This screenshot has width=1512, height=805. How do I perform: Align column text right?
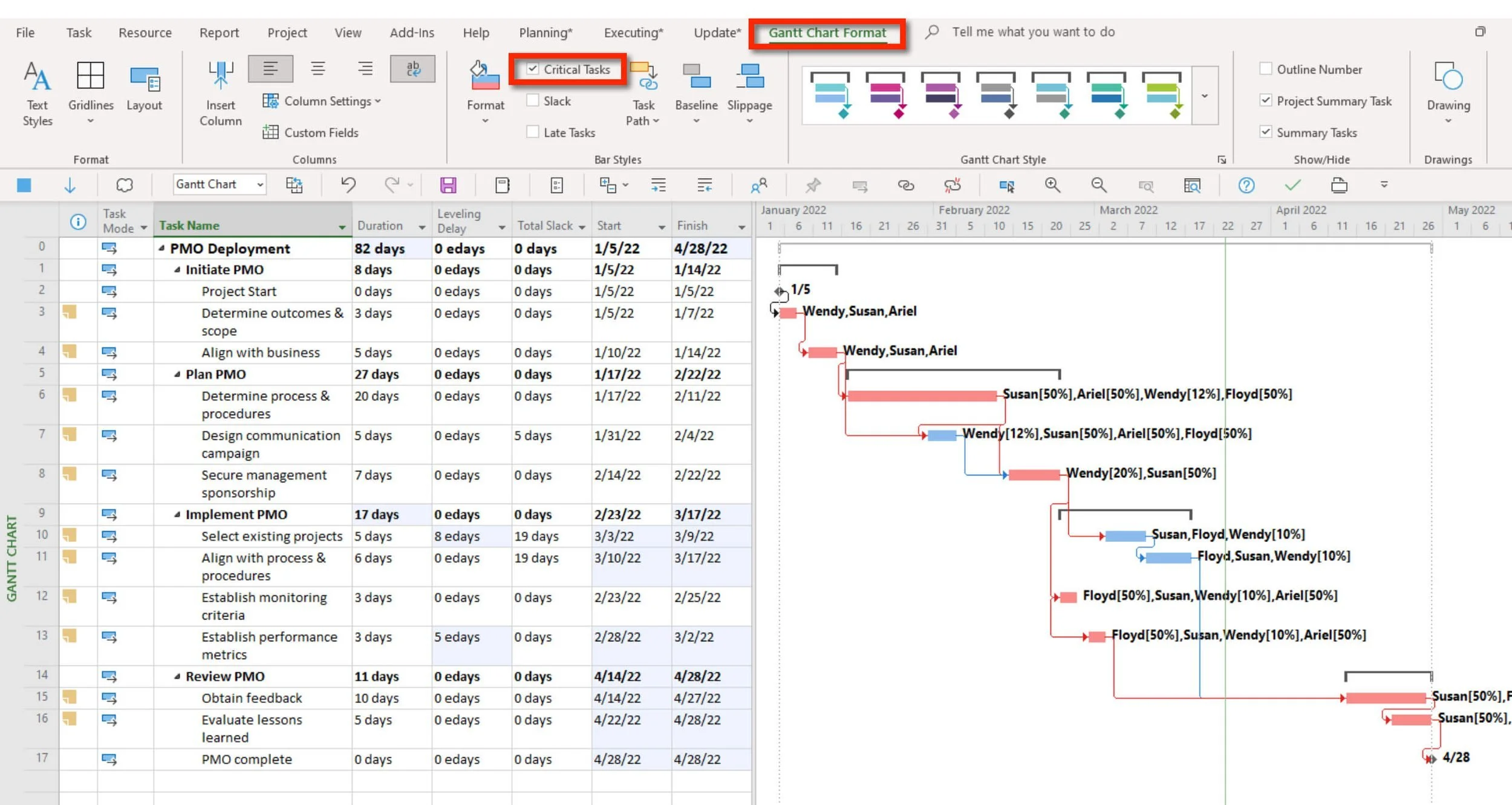click(365, 68)
